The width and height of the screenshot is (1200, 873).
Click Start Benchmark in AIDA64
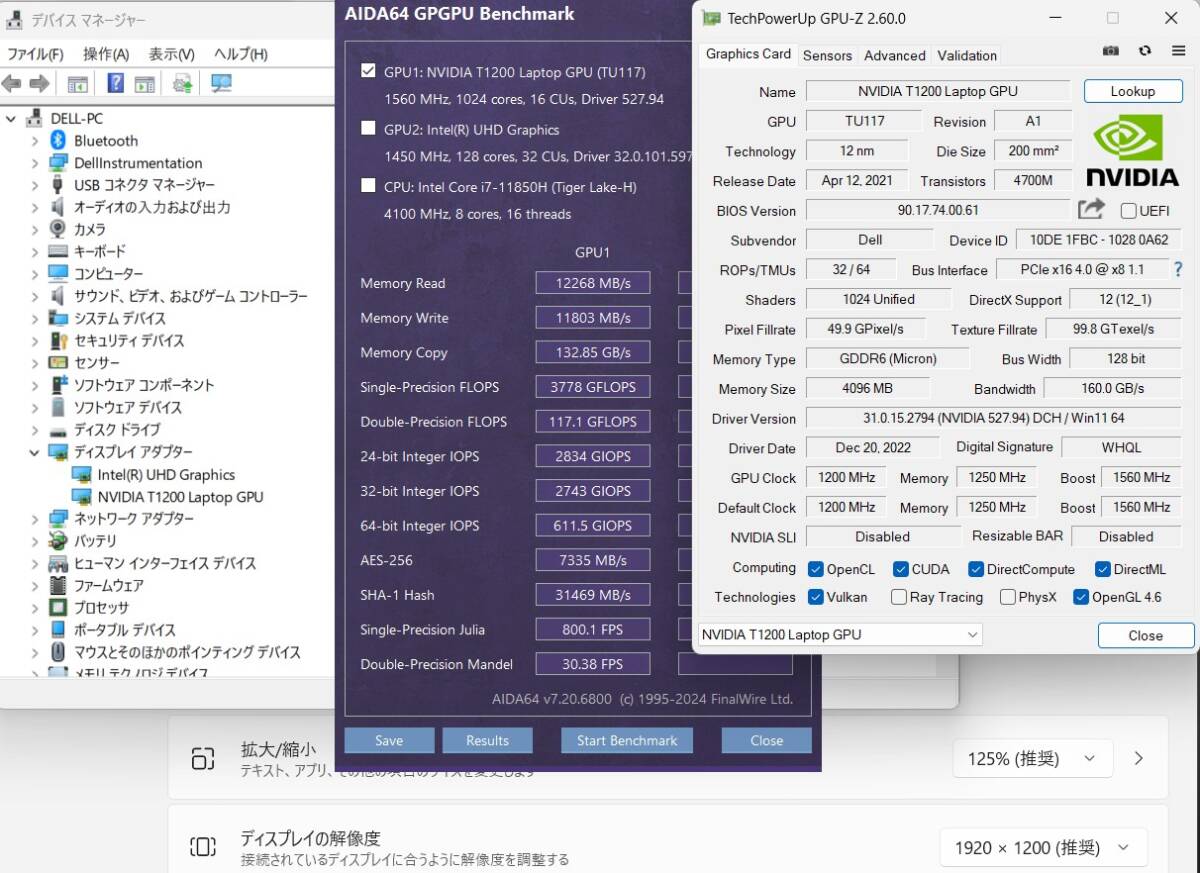[x=627, y=740]
